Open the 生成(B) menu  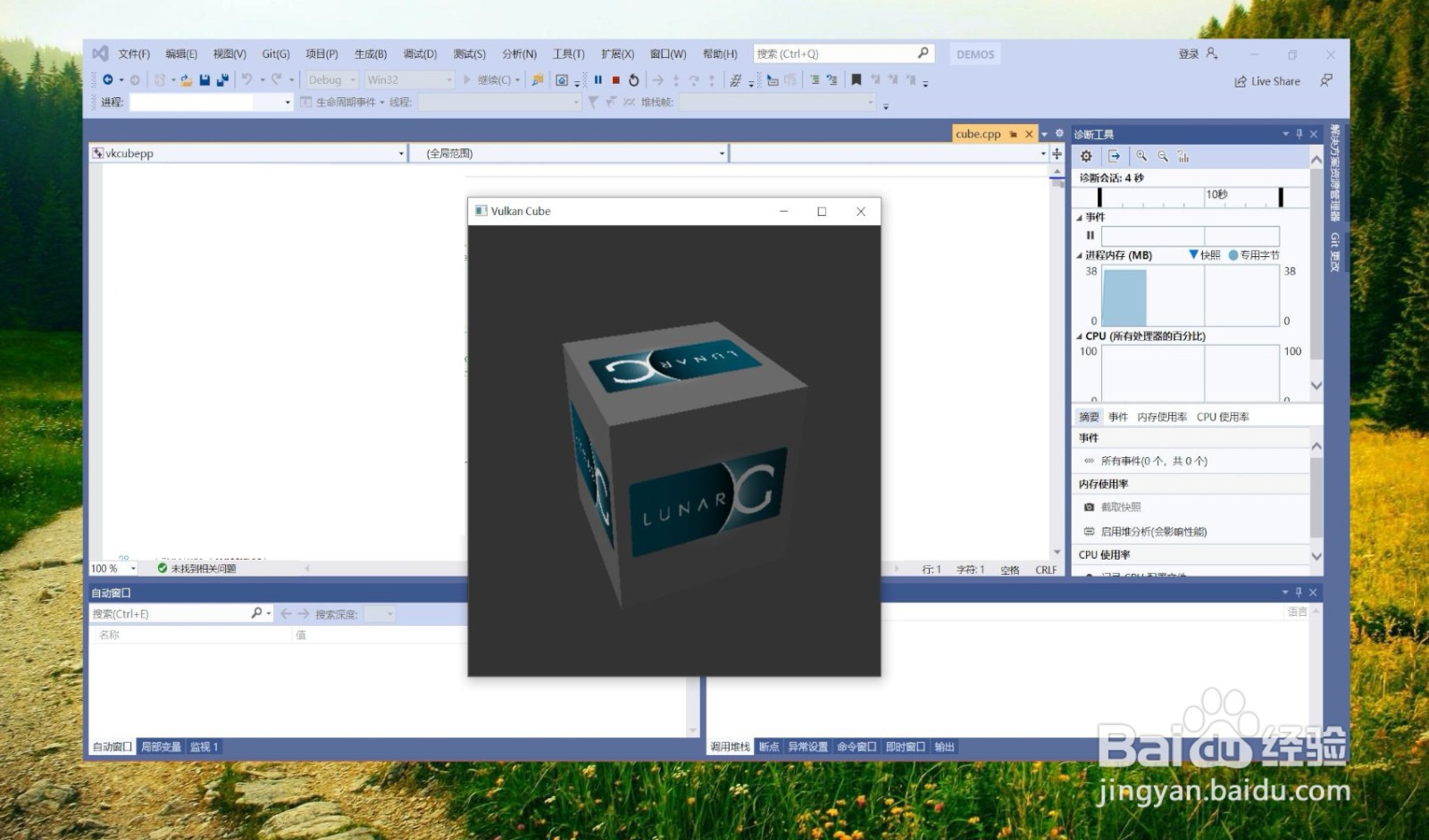tap(371, 54)
